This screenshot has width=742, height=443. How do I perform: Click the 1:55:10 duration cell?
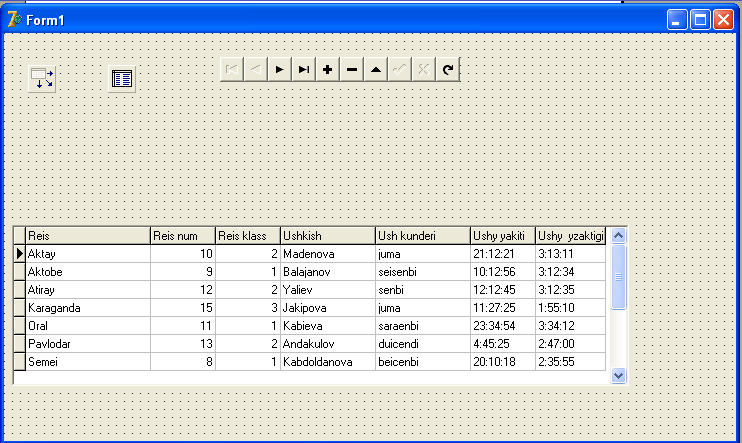(571, 308)
